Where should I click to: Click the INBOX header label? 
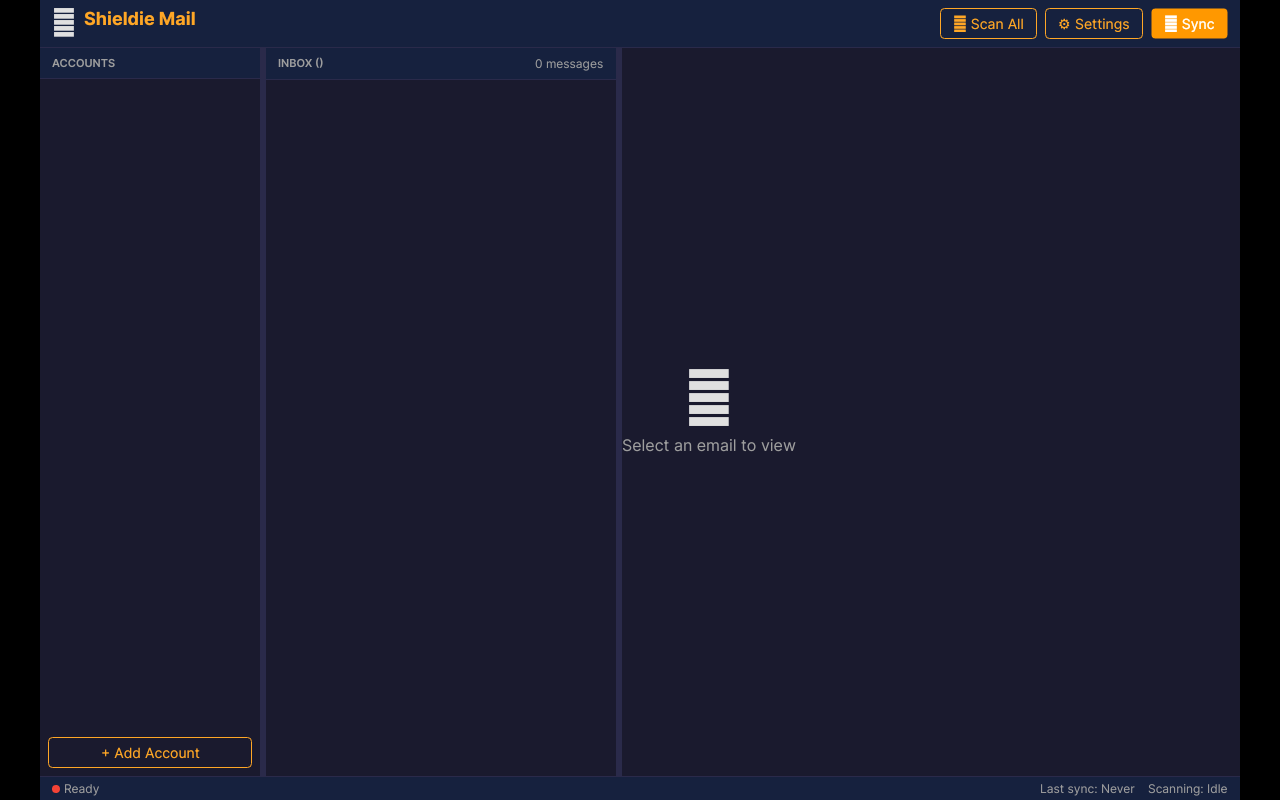tap(300, 63)
